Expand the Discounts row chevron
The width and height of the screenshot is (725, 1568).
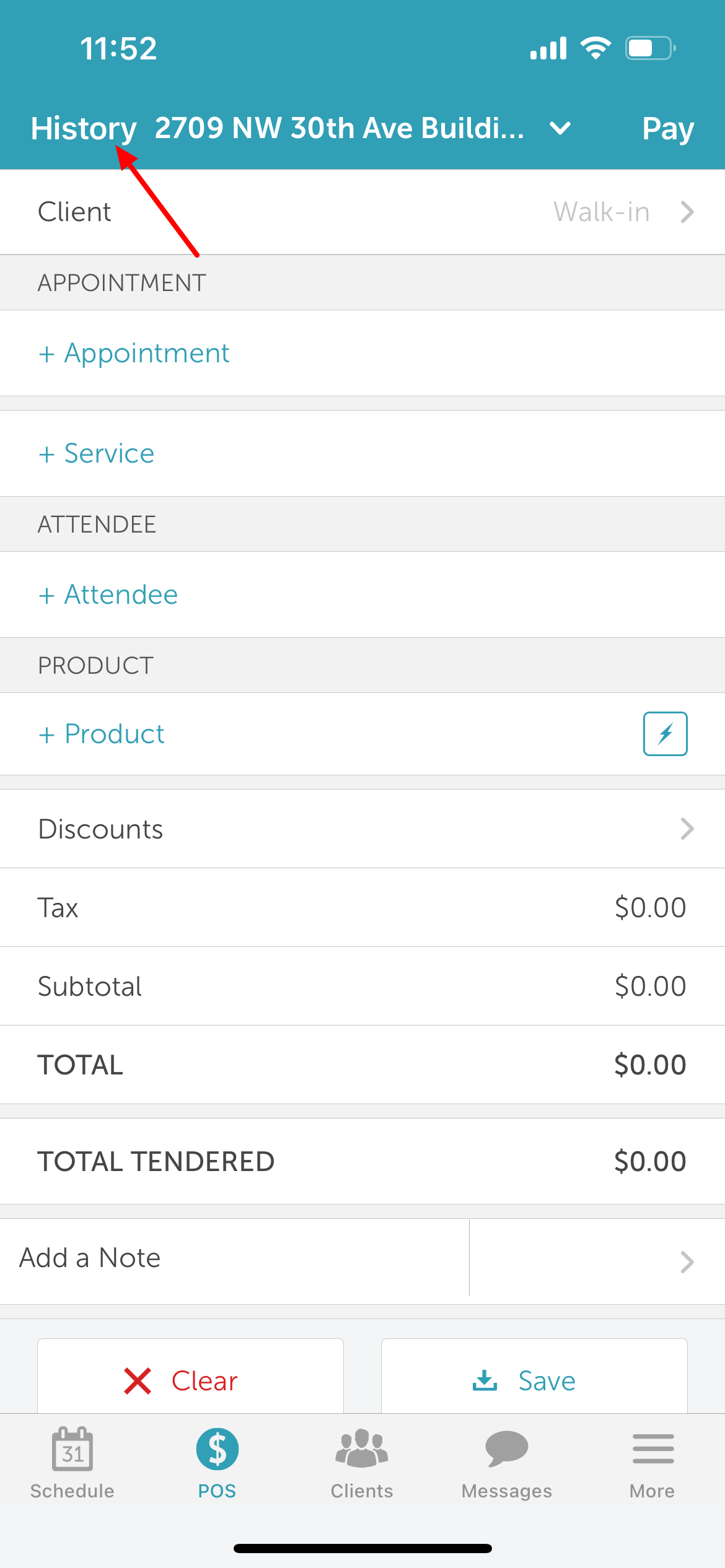(x=687, y=829)
